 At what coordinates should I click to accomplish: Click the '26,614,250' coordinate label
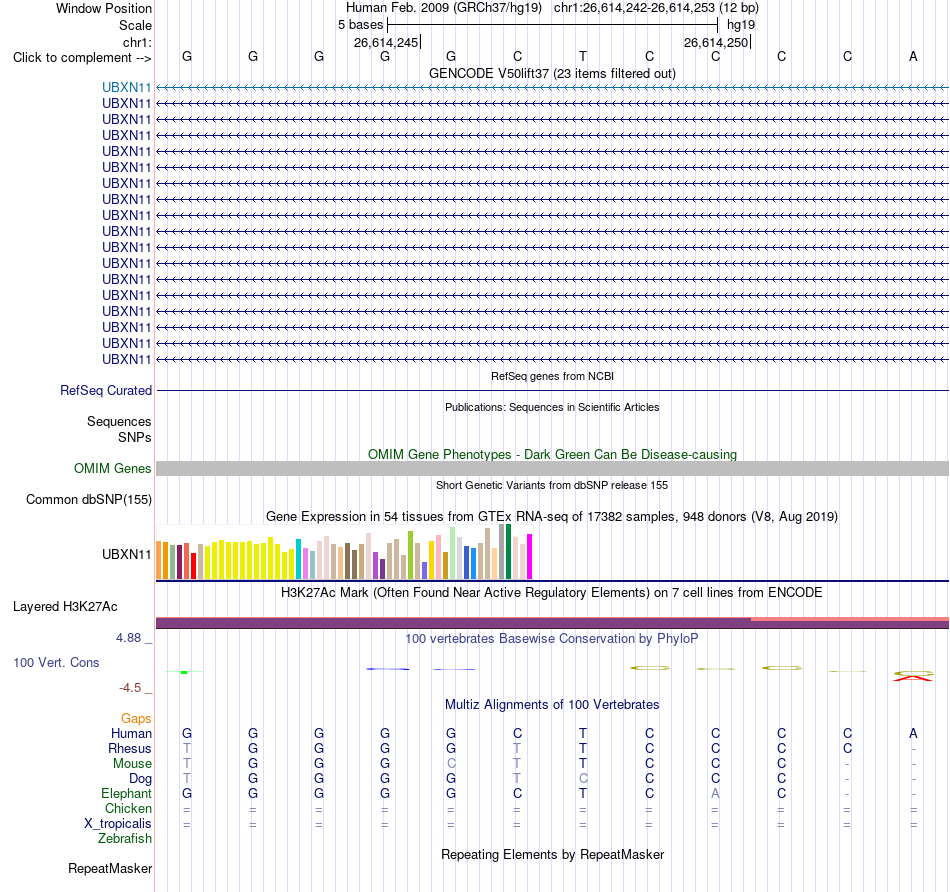click(x=716, y=42)
